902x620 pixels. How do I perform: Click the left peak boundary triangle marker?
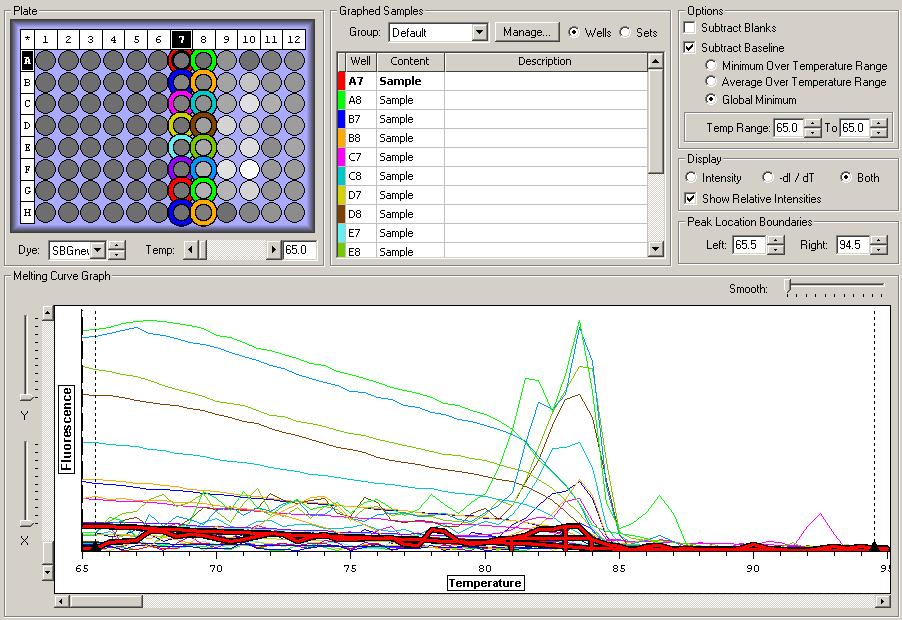pos(95,545)
